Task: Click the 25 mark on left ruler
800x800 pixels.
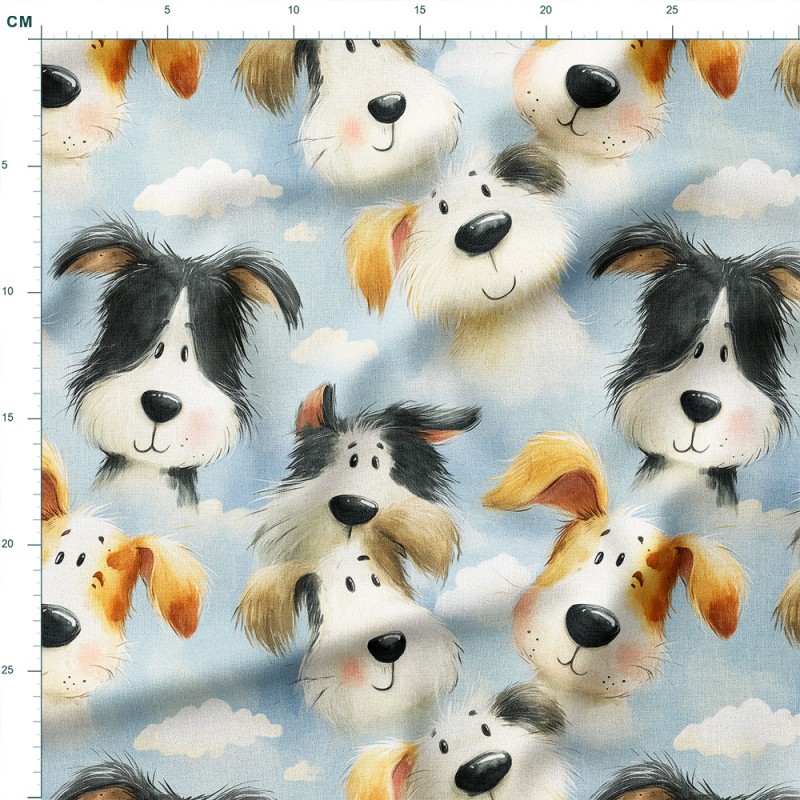Action: [7, 670]
